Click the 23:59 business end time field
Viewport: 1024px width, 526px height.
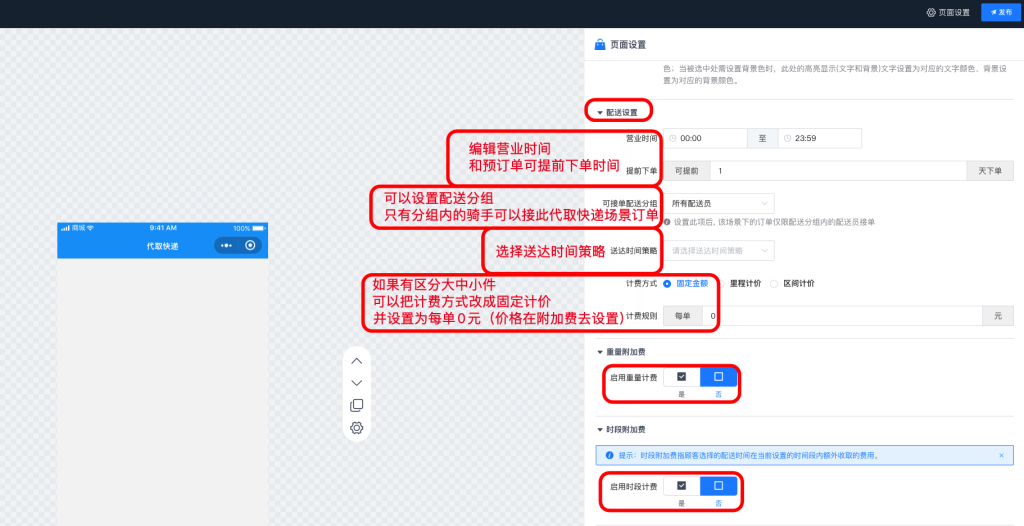click(820, 138)
